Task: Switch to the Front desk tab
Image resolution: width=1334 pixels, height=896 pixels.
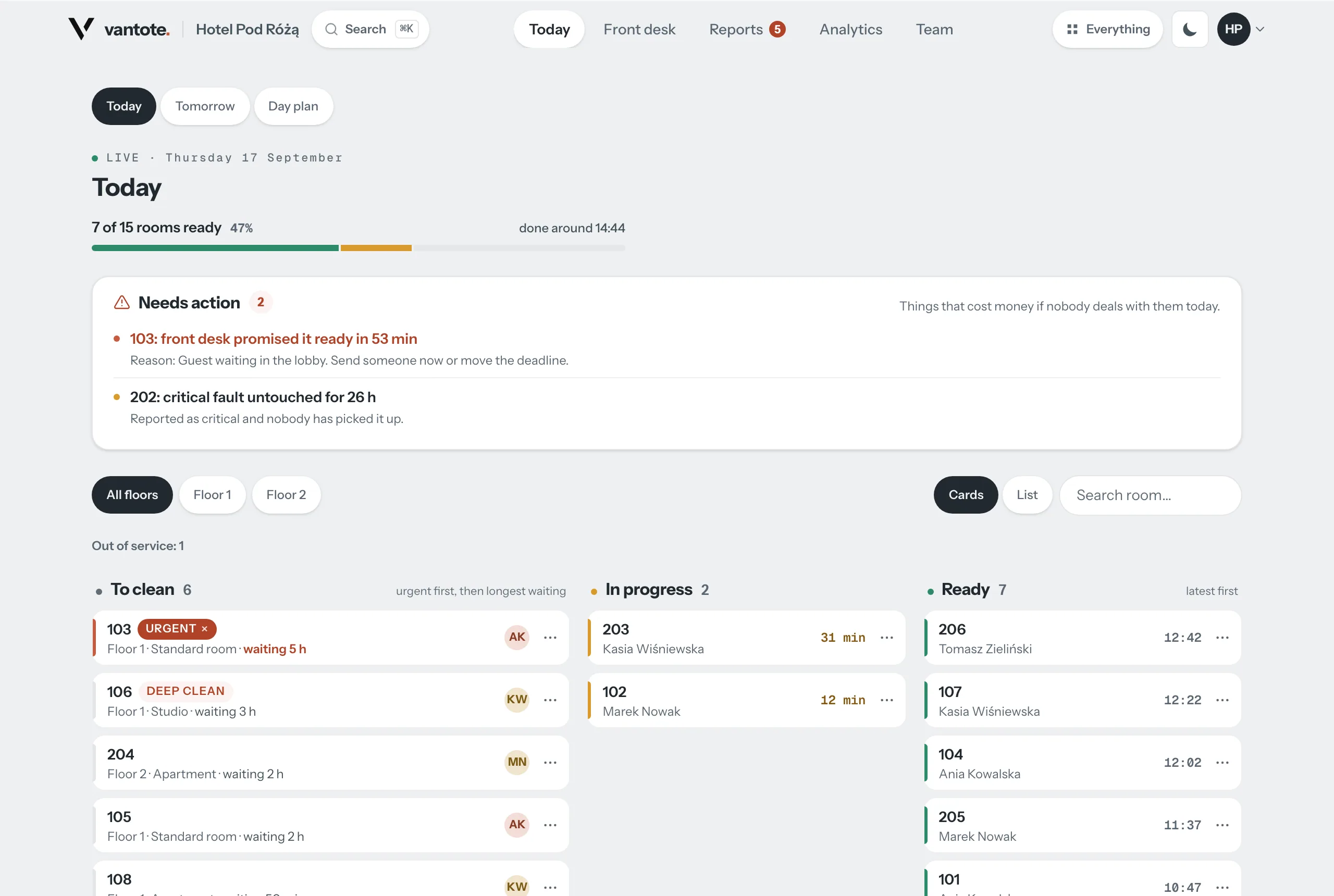Action: (639, 29)
